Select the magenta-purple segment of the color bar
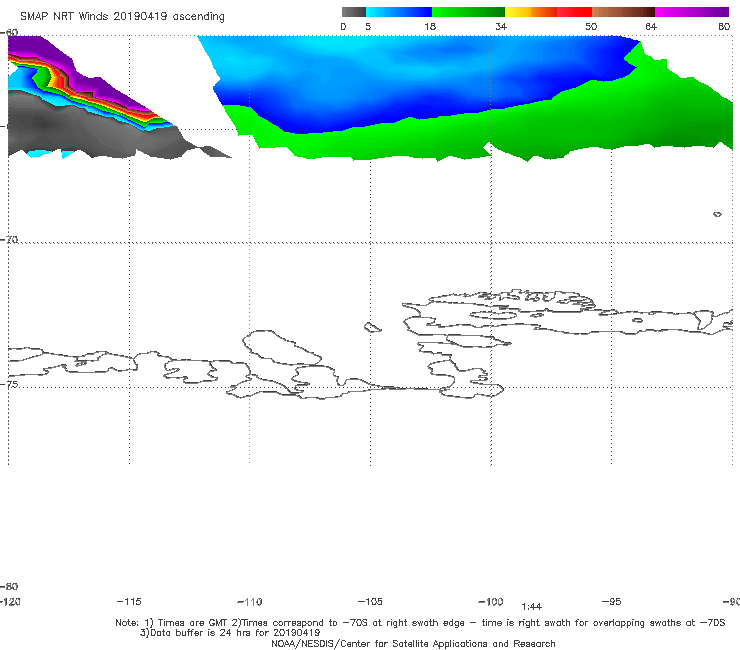This screenshot has height=650, width=740. click(x=692, y=12)
